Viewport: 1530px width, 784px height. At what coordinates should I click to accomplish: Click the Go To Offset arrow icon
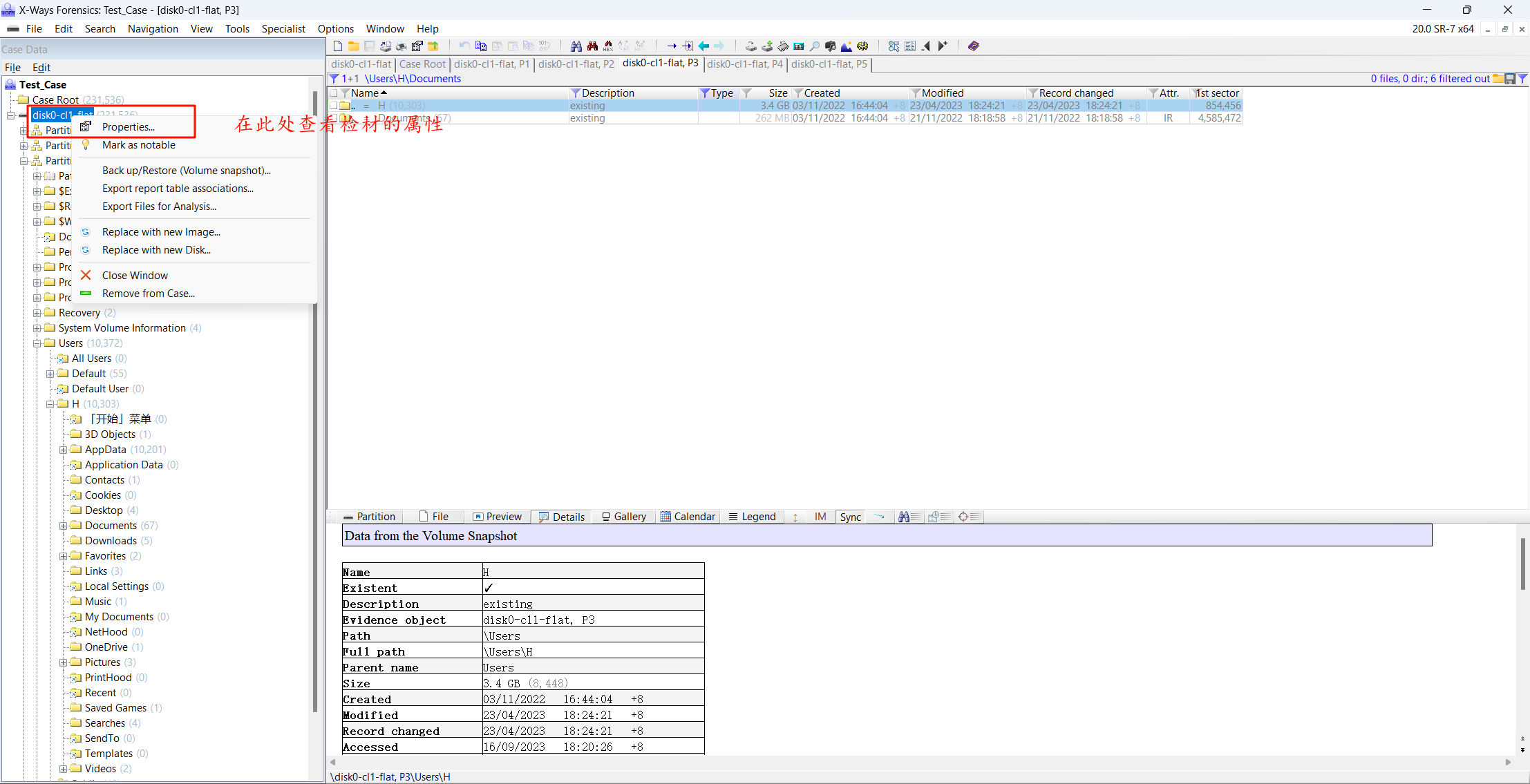(672, 46)
